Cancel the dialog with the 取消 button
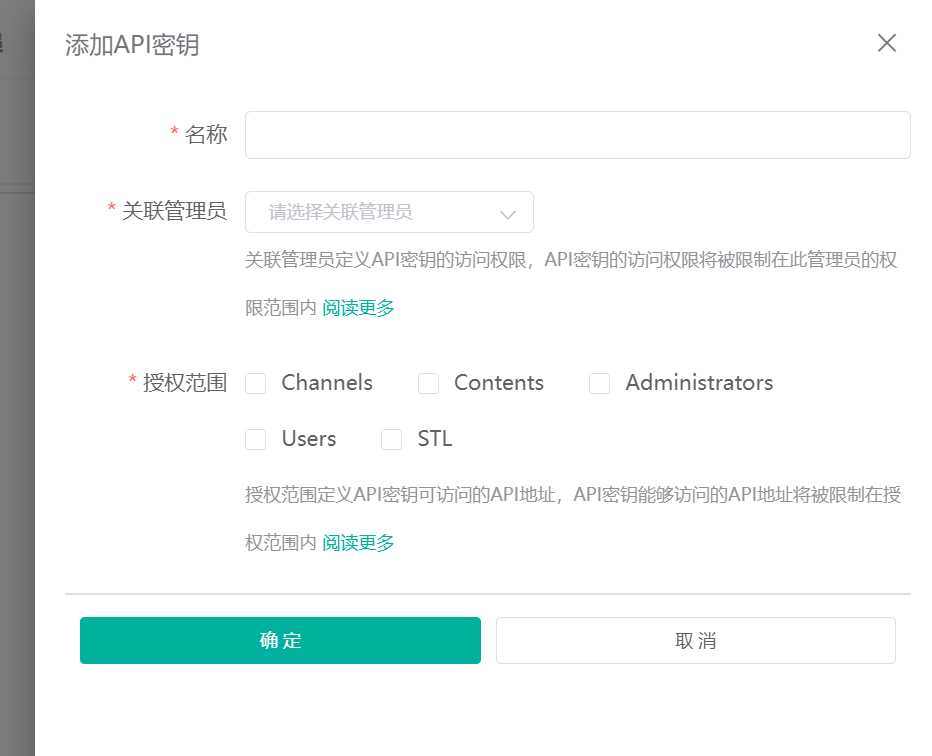This screenshot has height=756, width=932. (695, 640)
